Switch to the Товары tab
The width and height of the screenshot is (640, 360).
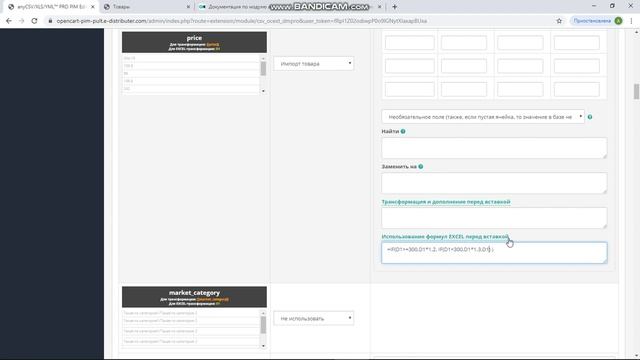tap(146, 7)
